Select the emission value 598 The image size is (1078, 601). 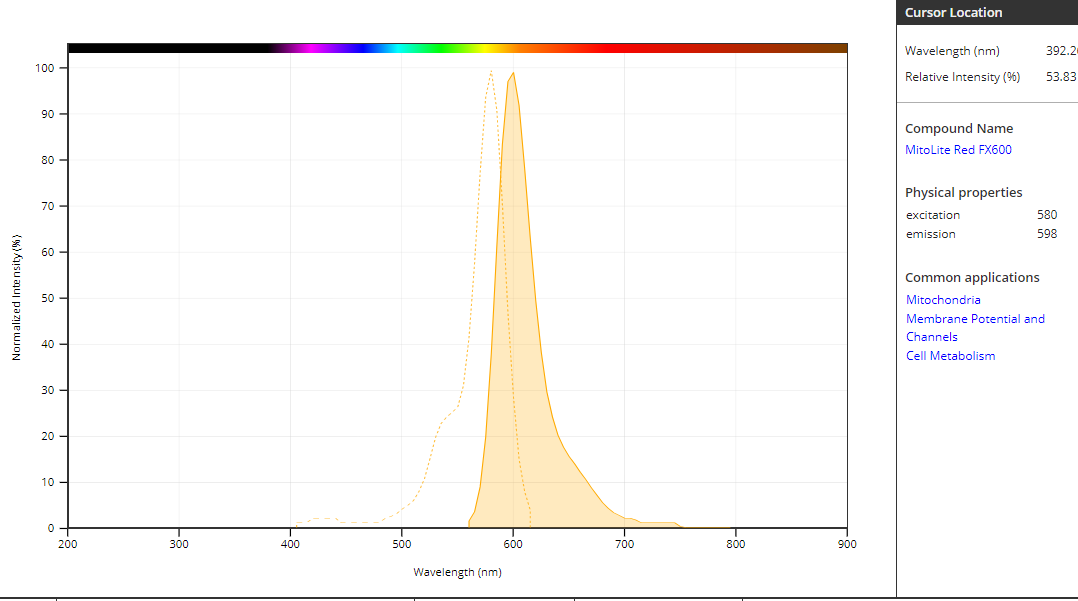pos(1046,234)
